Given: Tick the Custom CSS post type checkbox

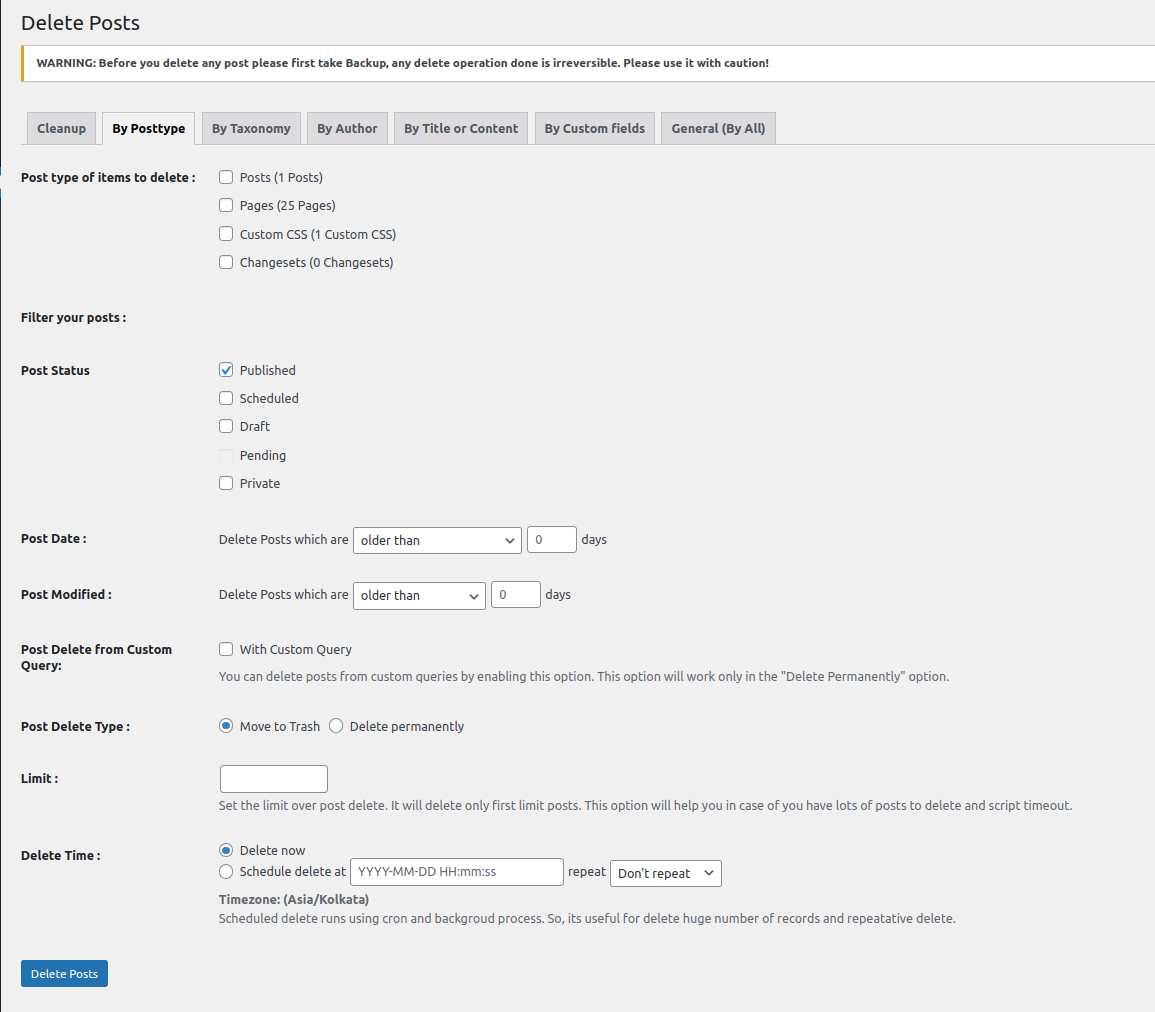Looking at the screenshot, I should 226,234.
